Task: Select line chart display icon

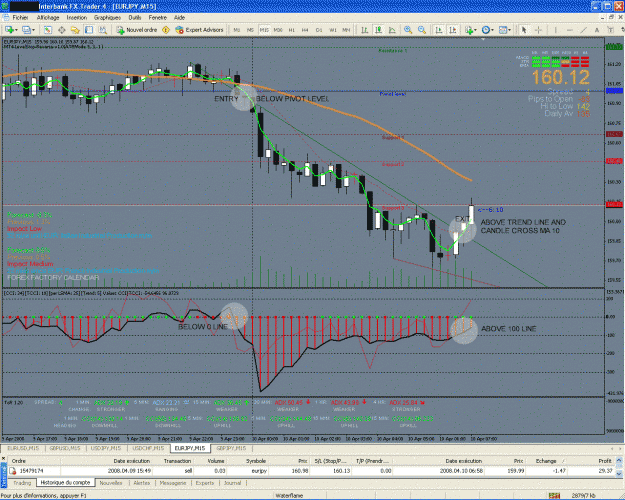Action: click(392, 30)
